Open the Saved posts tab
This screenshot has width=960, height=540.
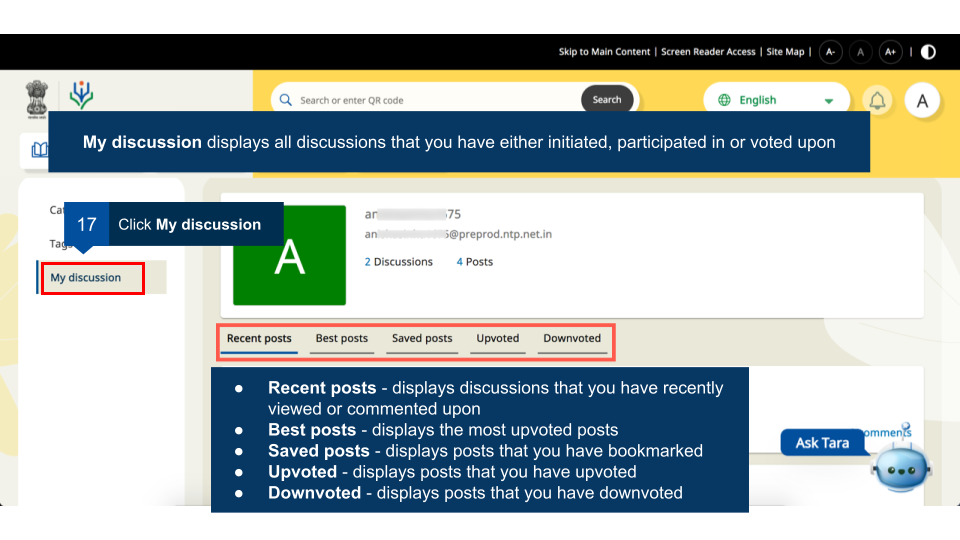pos(422,339)
